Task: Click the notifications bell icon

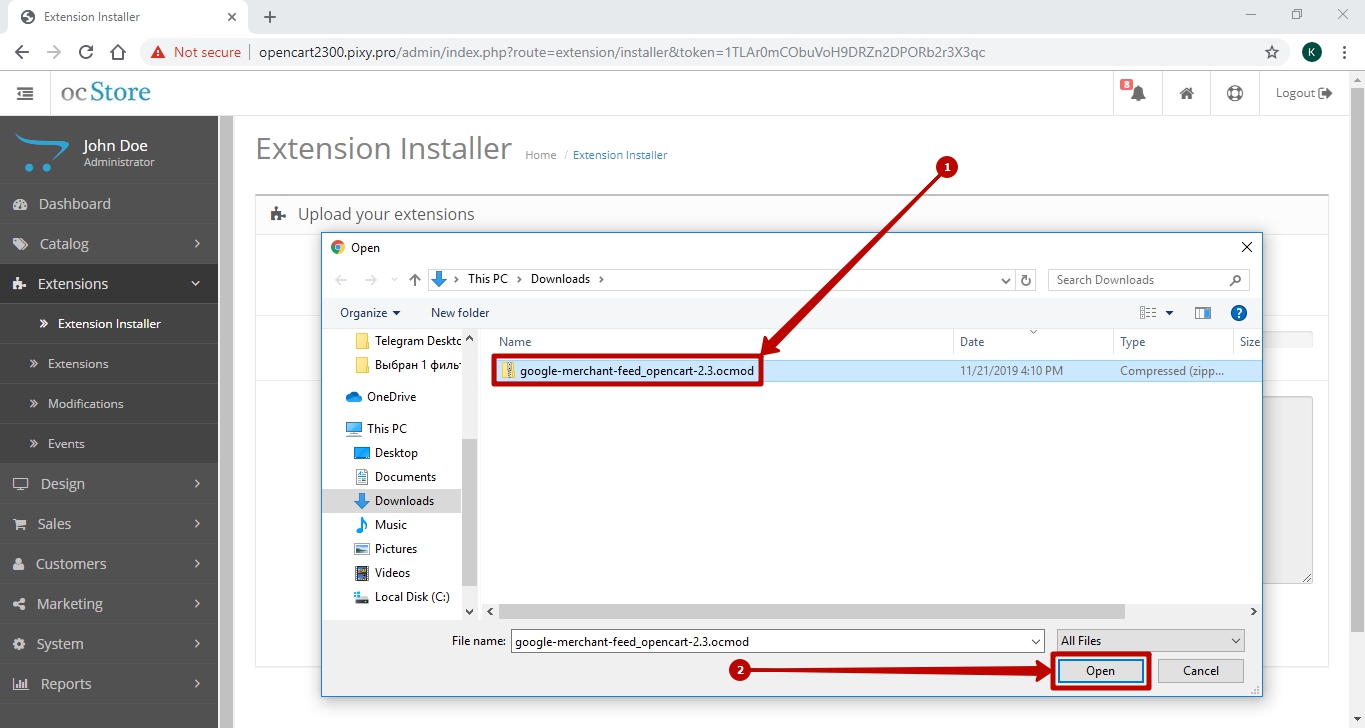Action: 1138,93
